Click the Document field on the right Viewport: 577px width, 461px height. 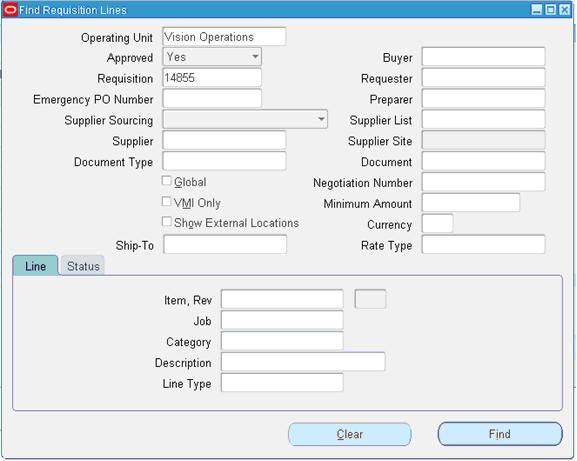[x=483, y=161]
